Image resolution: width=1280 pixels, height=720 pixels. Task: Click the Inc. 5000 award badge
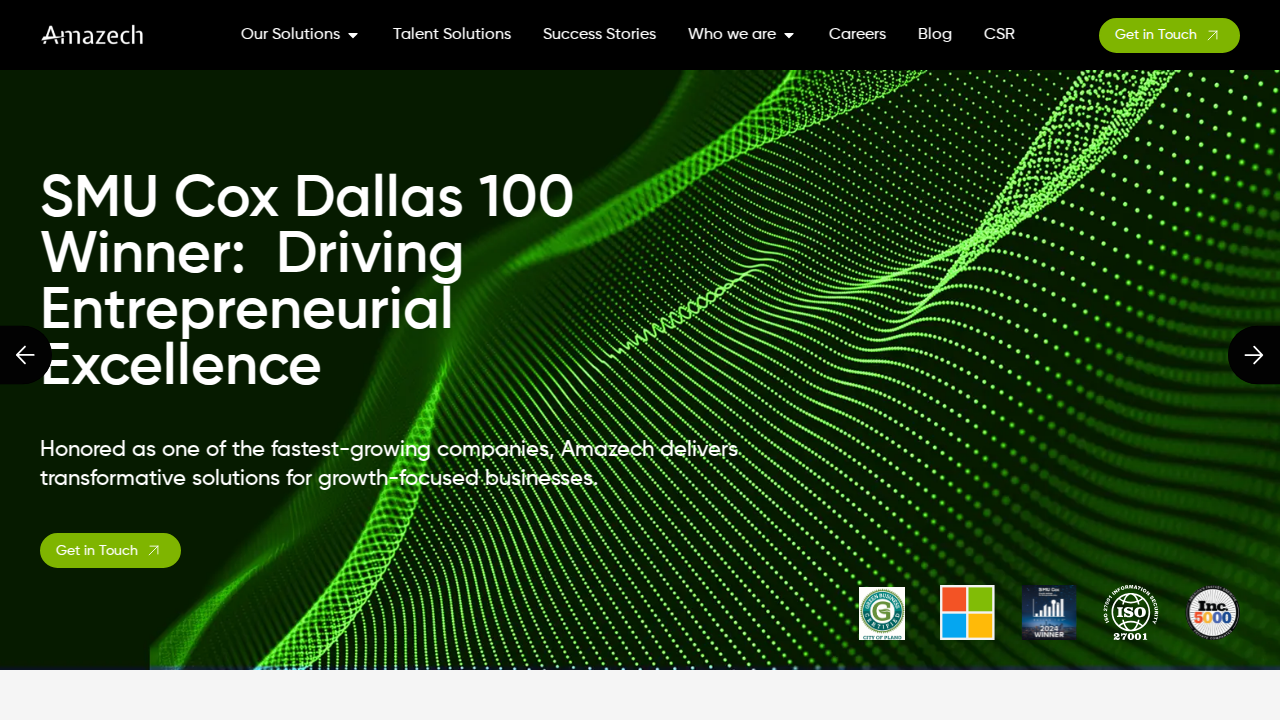pyautogui.click(x=1213, y=612)
